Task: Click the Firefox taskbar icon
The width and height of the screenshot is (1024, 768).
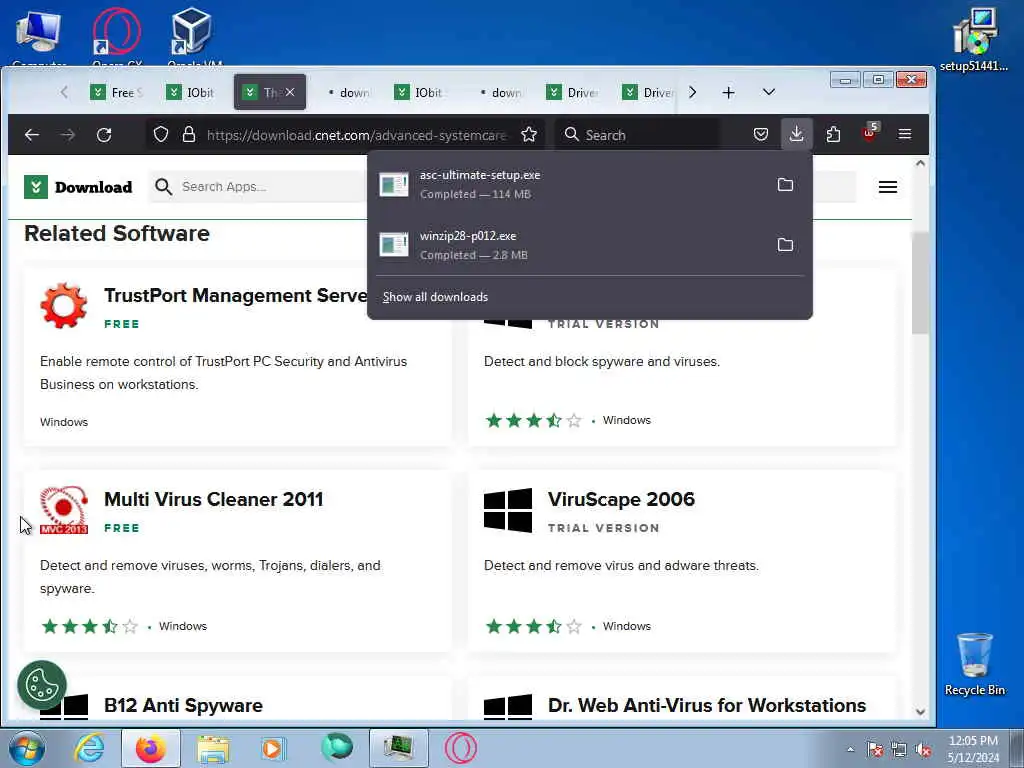Action: coord(150,748)
